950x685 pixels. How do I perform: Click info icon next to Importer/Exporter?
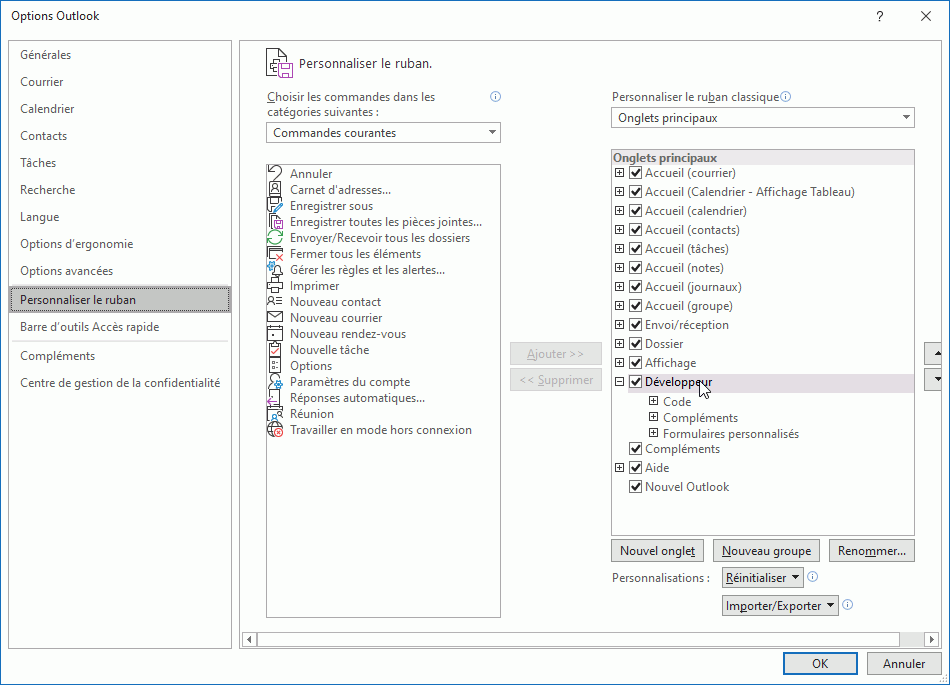coord(848,604)
